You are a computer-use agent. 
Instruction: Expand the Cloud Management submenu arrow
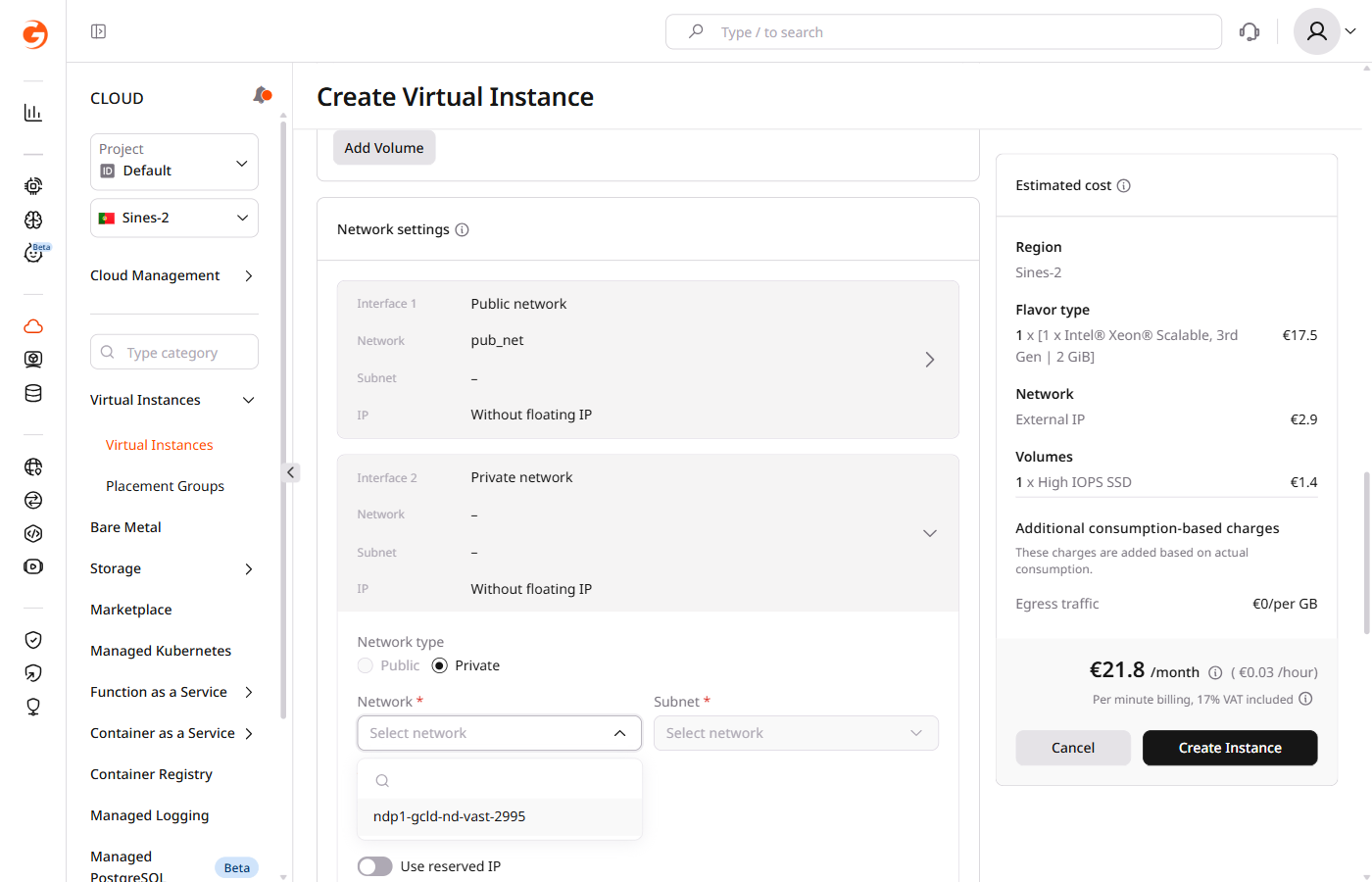249,275
